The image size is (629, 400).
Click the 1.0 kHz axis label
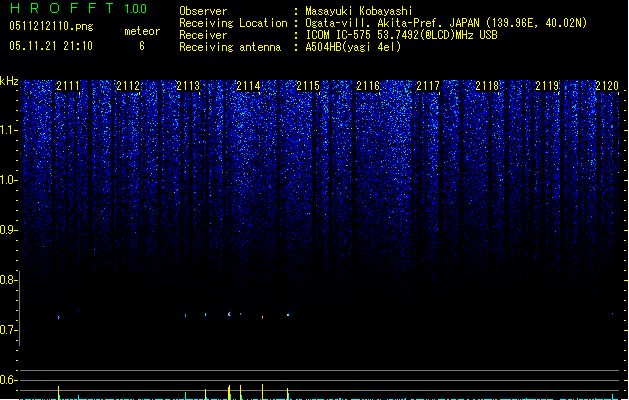(x=8, y=180)
